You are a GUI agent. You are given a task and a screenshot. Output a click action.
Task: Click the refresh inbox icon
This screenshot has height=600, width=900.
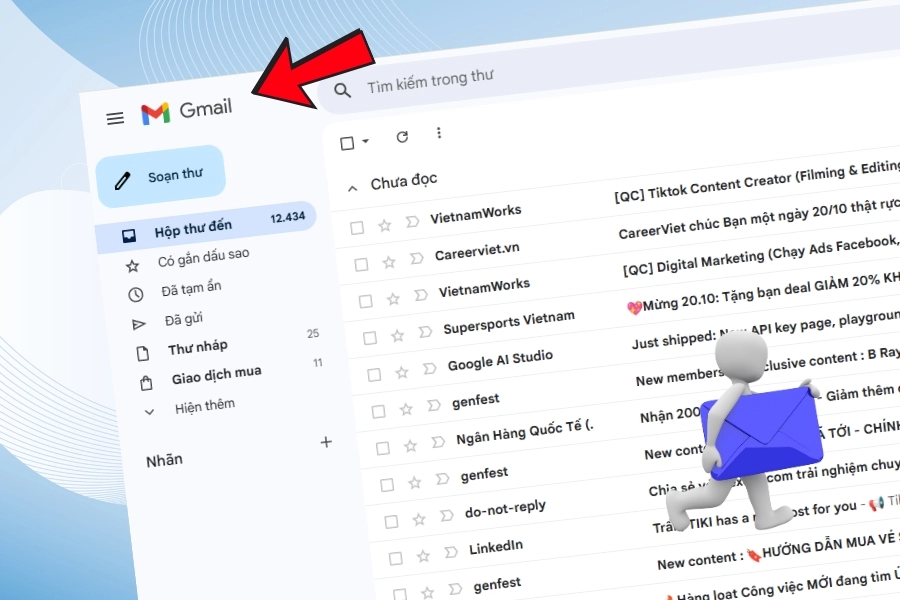pos(402,137)
